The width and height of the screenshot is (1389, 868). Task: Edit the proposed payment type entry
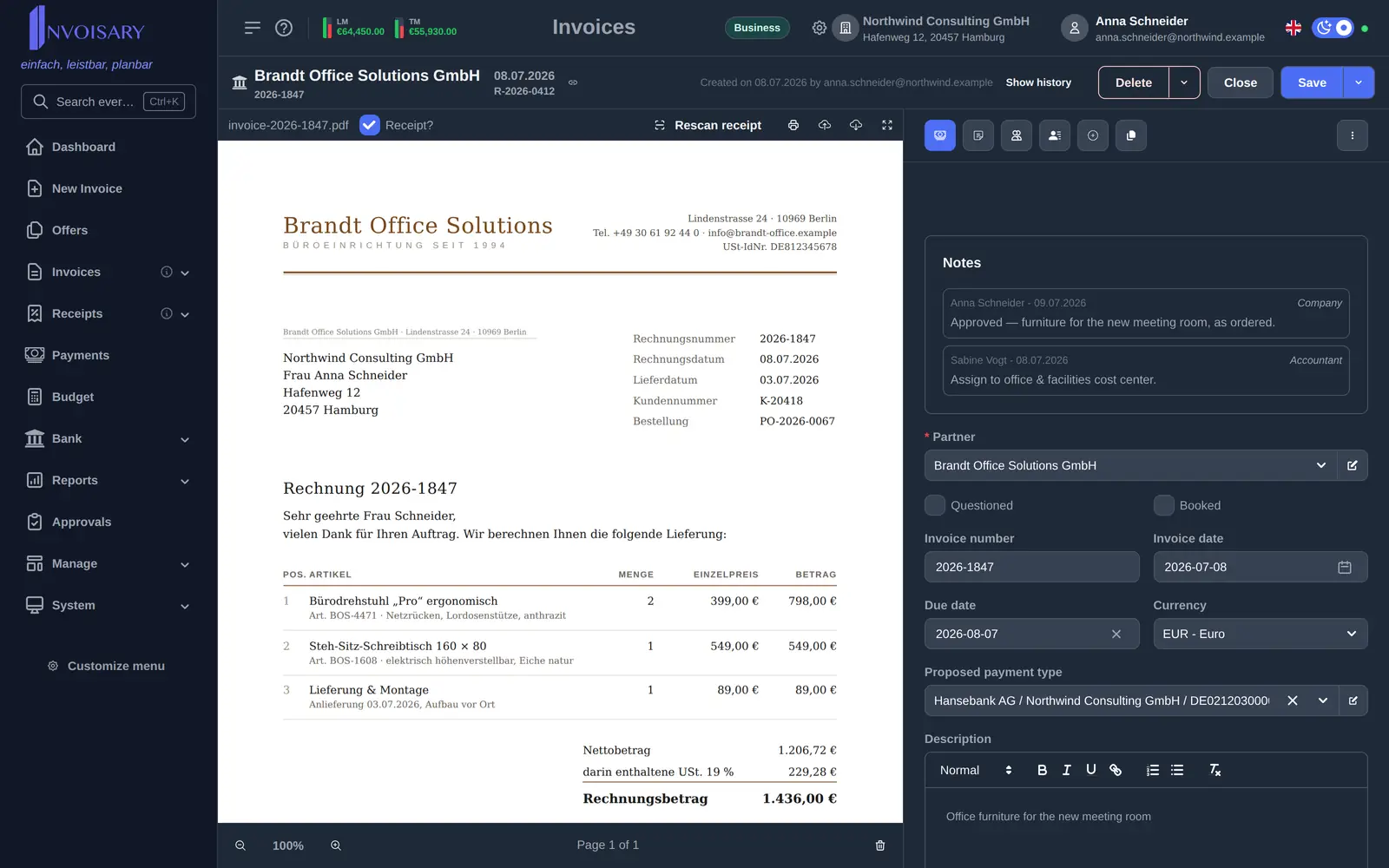(1353, 700)
